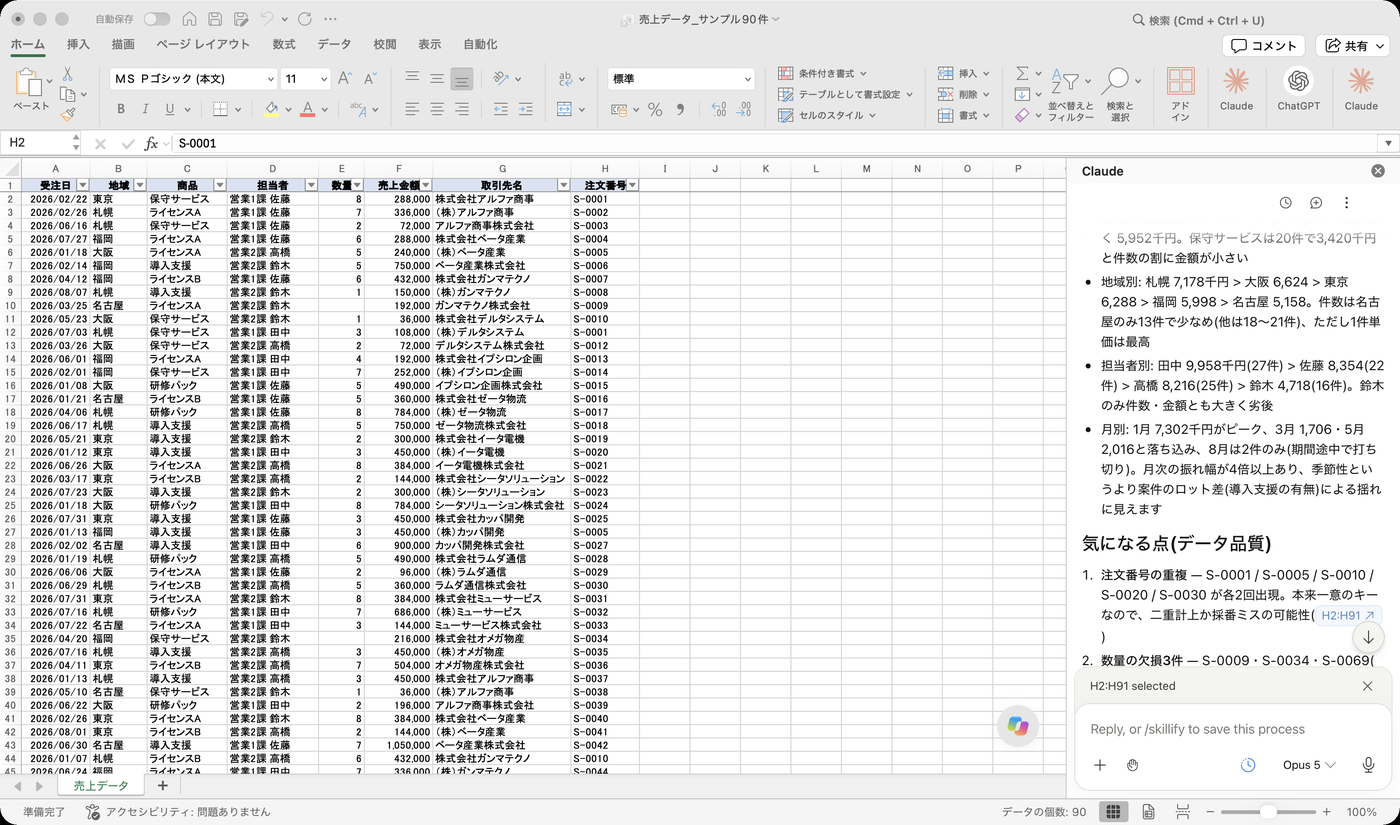Viewport: 1400px width, 825px height.
Task: Click the new chat icon in Claude panel
Action: click(1316, 203)
